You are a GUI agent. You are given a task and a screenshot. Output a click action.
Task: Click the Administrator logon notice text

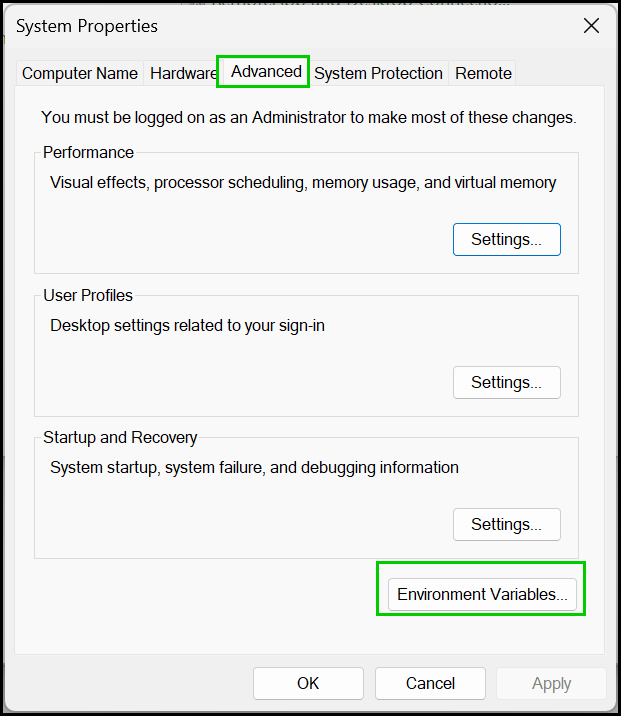point(308,117)
